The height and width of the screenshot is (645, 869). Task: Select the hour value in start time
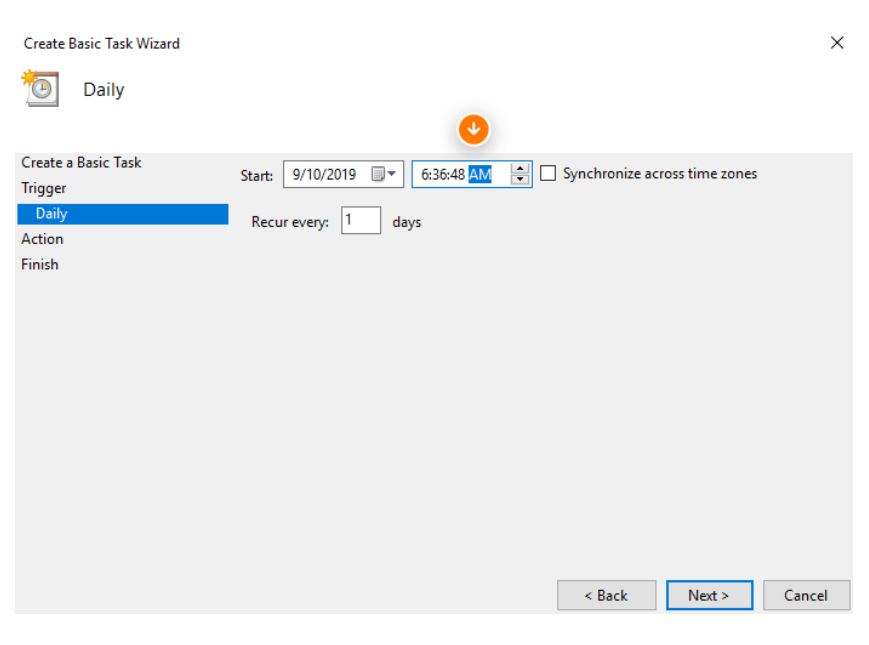pos(424,174)
